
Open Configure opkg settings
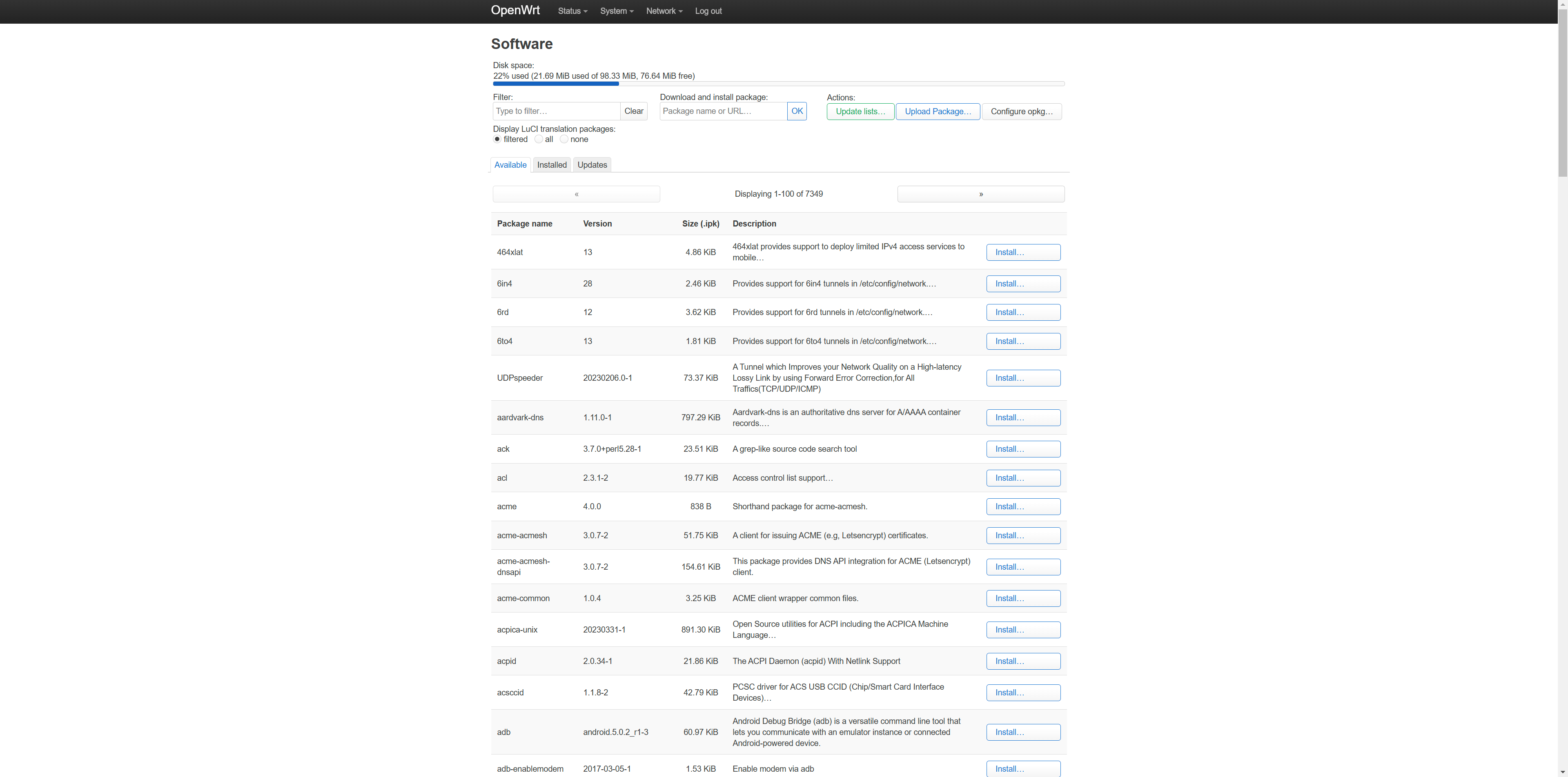pos(1021,111)
